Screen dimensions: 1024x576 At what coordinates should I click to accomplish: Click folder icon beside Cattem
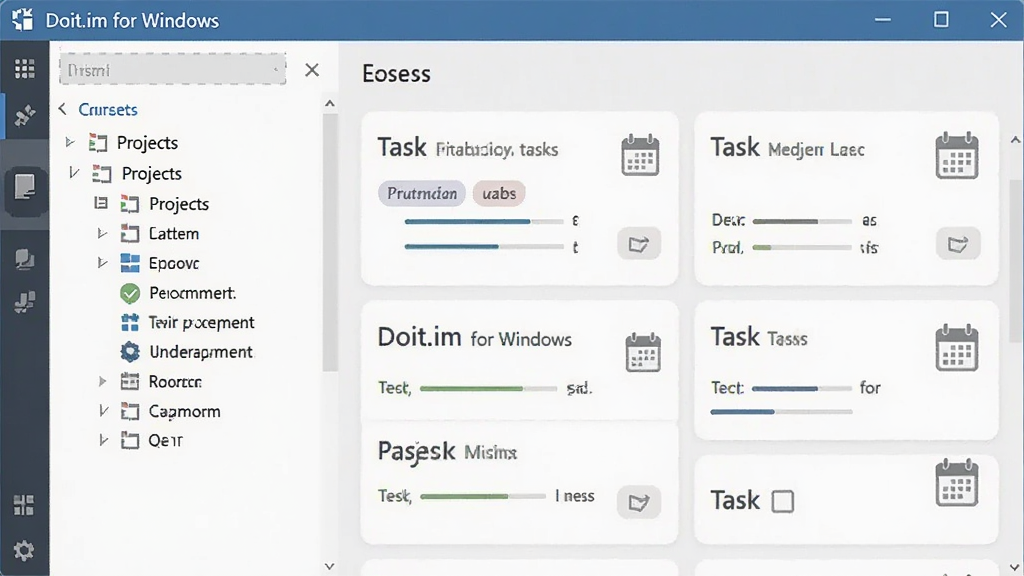coord(130,234)
